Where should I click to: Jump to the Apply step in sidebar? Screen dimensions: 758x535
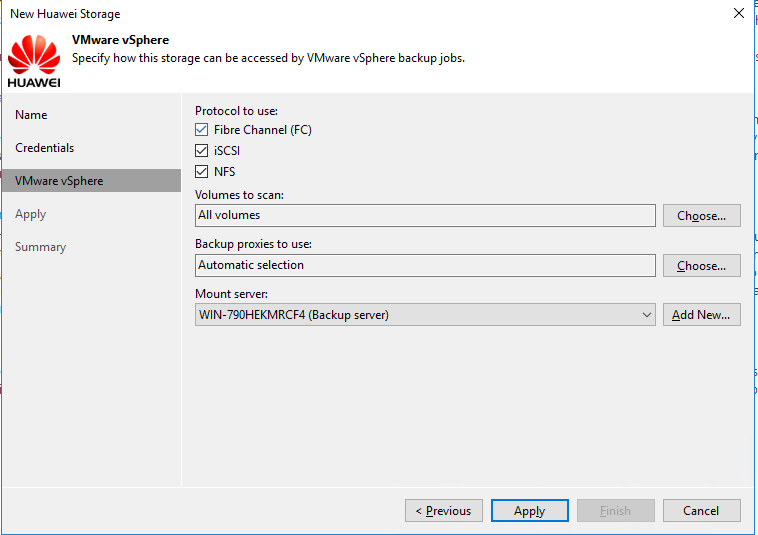tap(30, 214)
